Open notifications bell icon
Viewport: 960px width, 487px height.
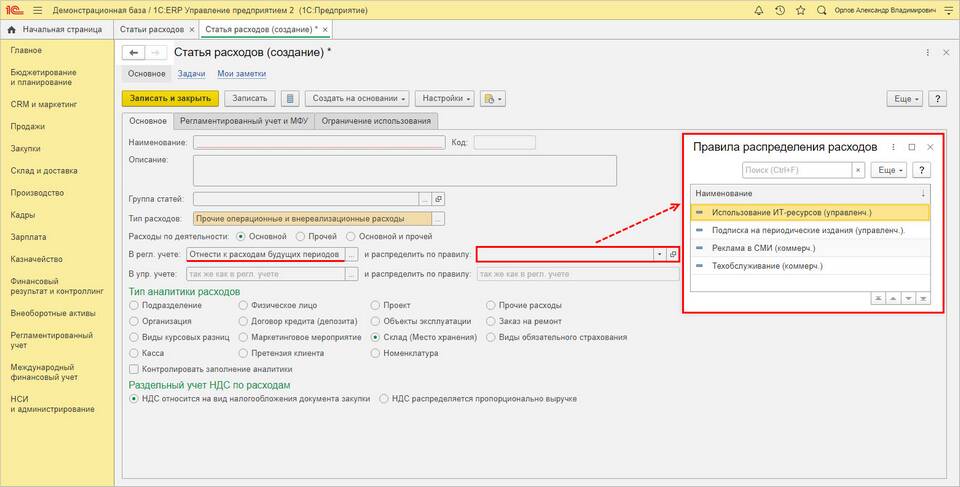coord(759,10)
